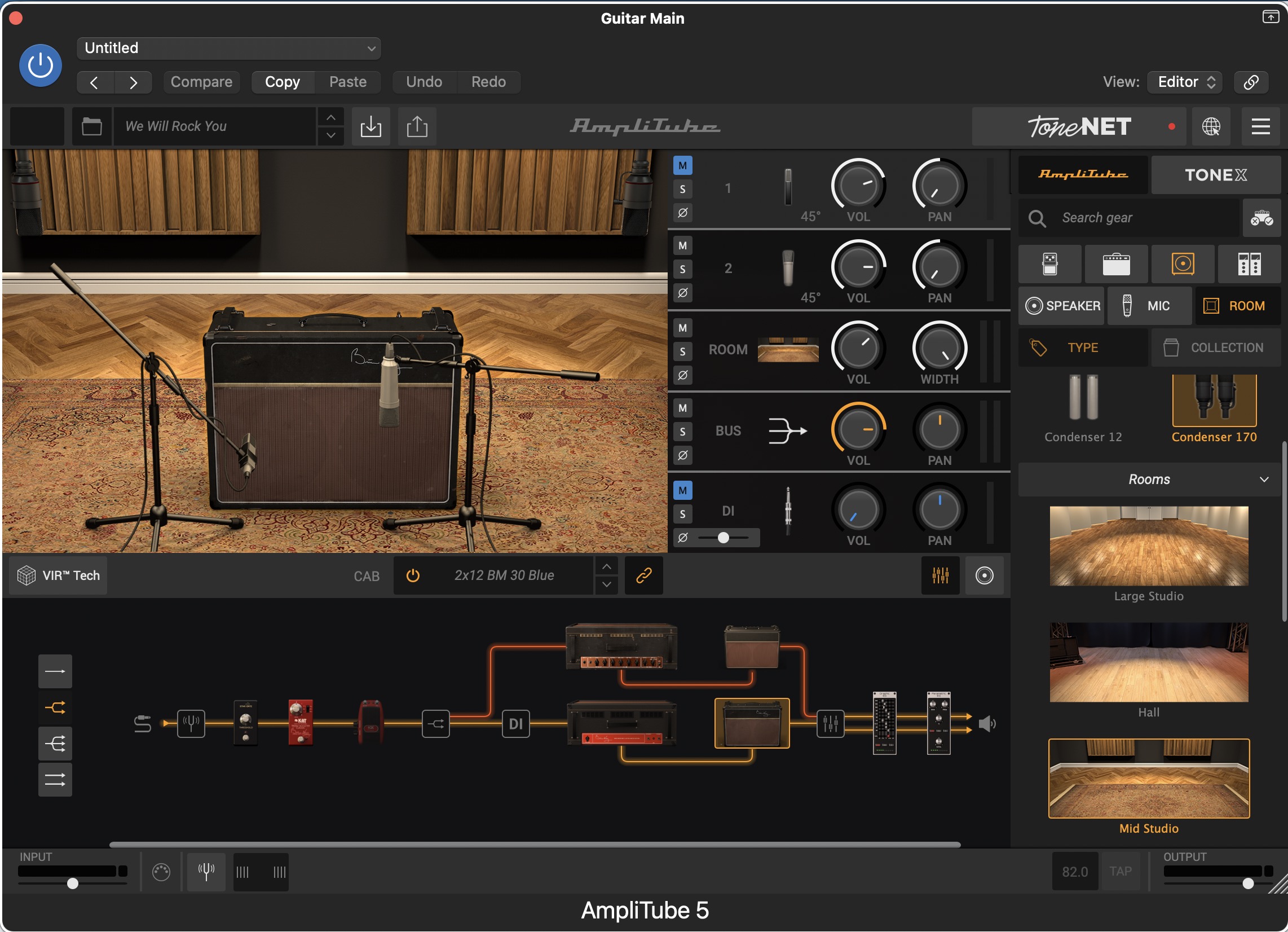Viewport: 1288px width, 932px height.
Task: Solo mic channel 1
Action: 682,189
